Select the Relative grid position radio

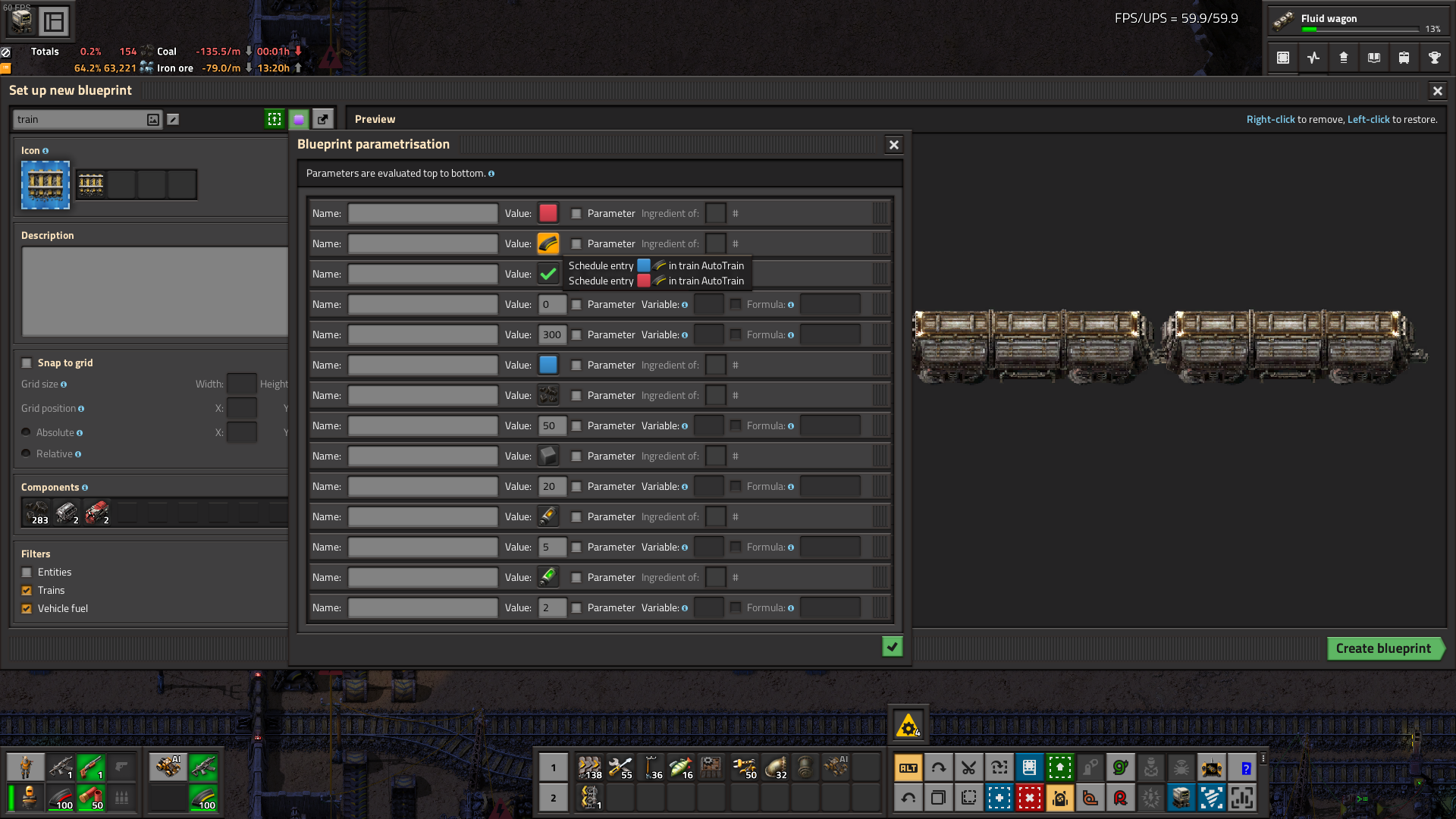pyautogui.click(x=26, y=453)
